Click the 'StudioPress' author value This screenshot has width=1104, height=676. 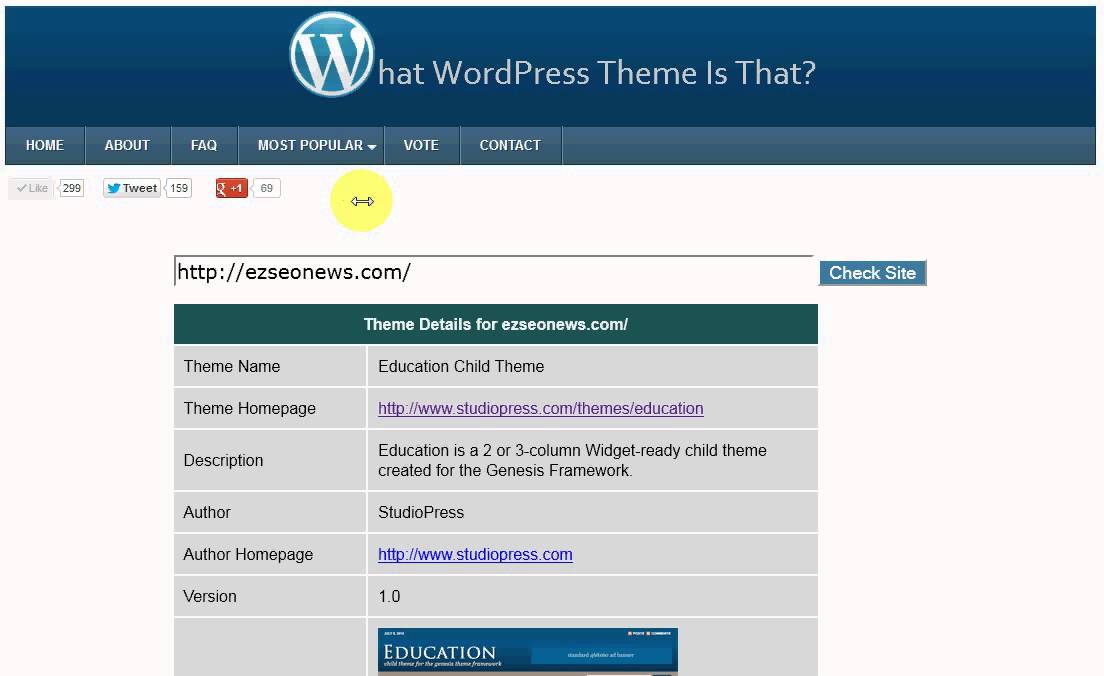[421, 513]
